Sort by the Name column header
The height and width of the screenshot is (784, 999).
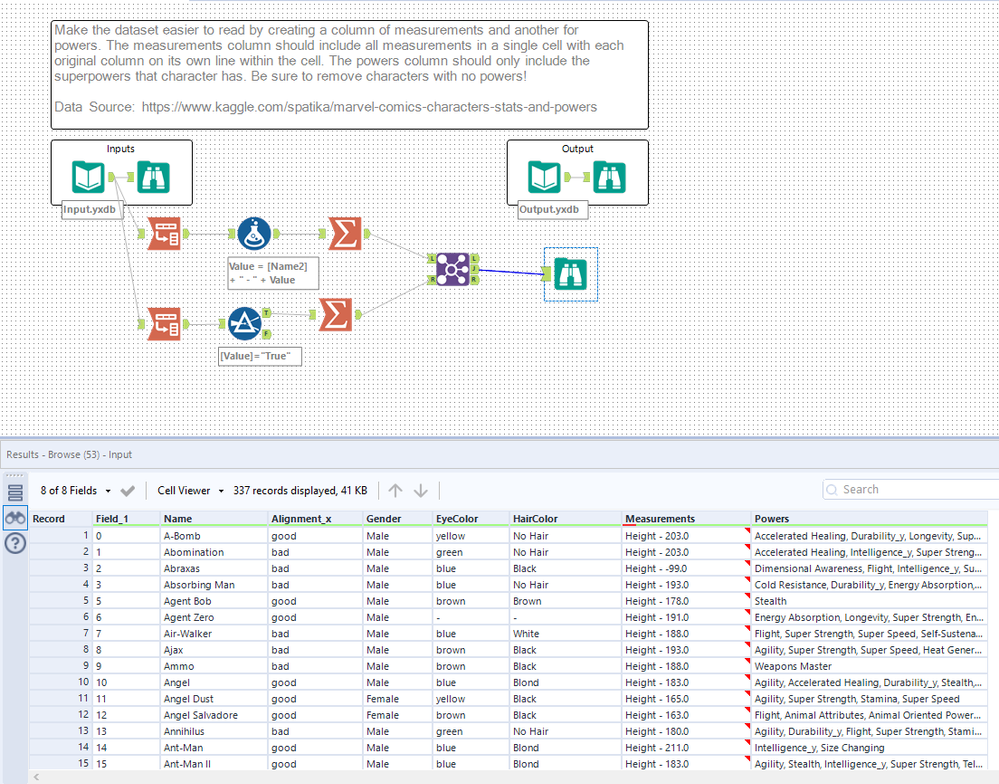(212, 518)
